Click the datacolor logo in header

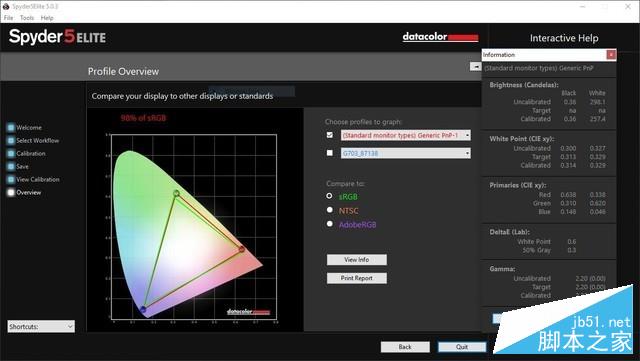click(x=440, y=37)
